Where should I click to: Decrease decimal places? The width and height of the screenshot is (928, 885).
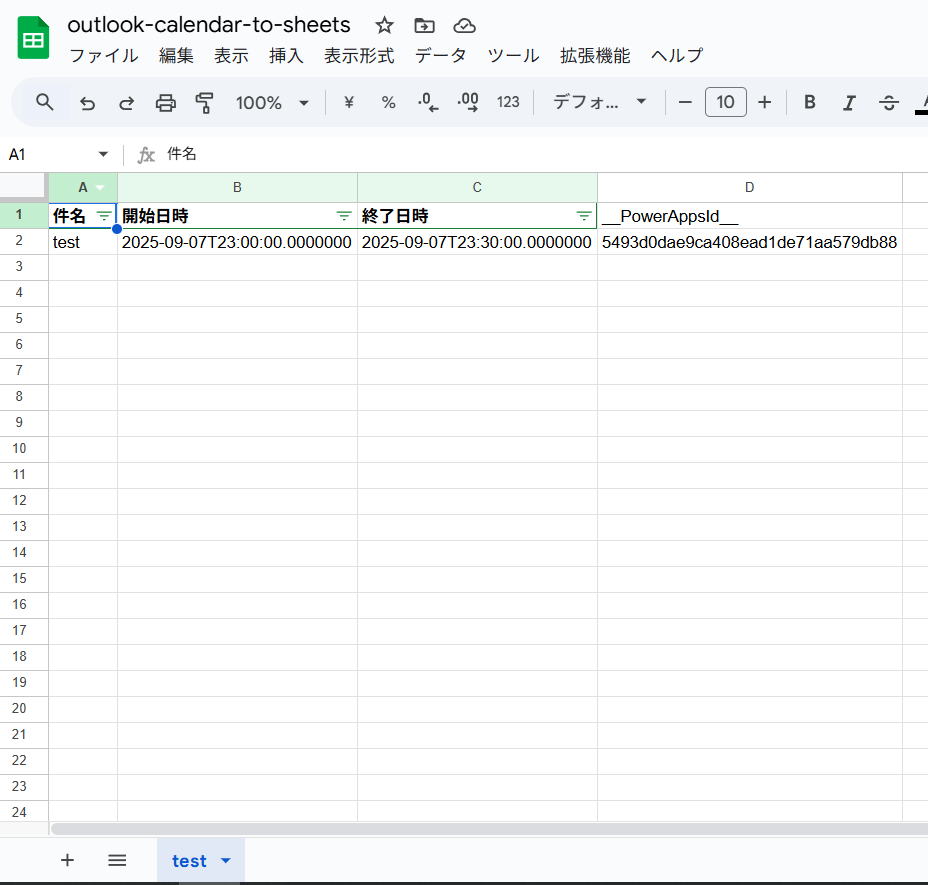coord(427,102)
